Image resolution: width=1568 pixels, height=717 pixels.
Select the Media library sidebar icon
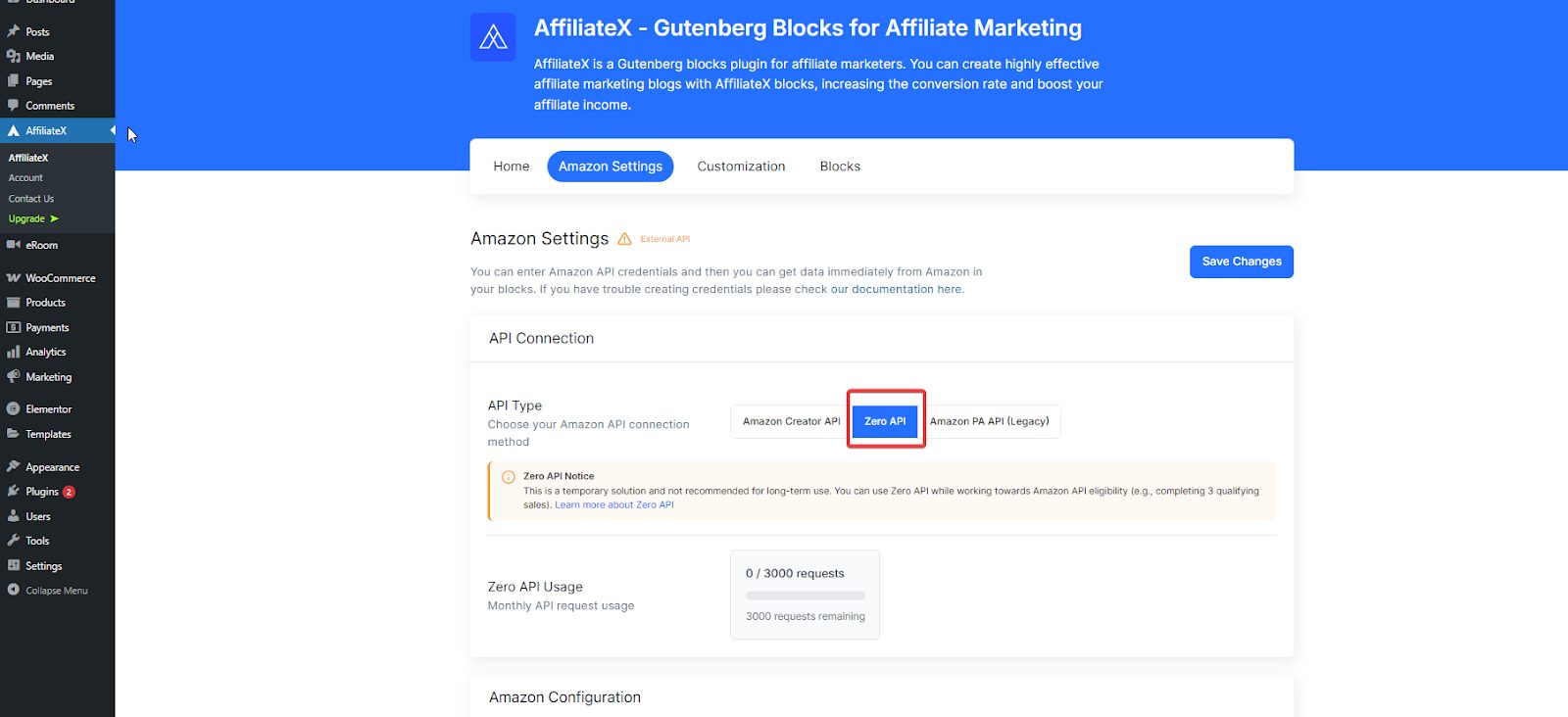14,56
